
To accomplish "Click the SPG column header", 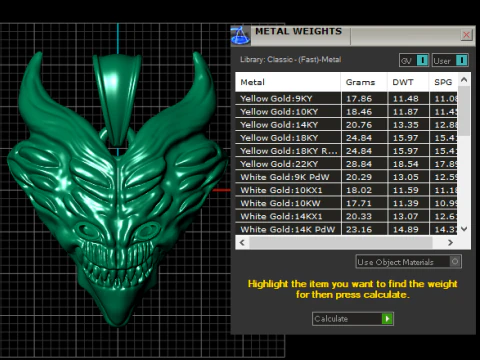I will click(443, 82).
